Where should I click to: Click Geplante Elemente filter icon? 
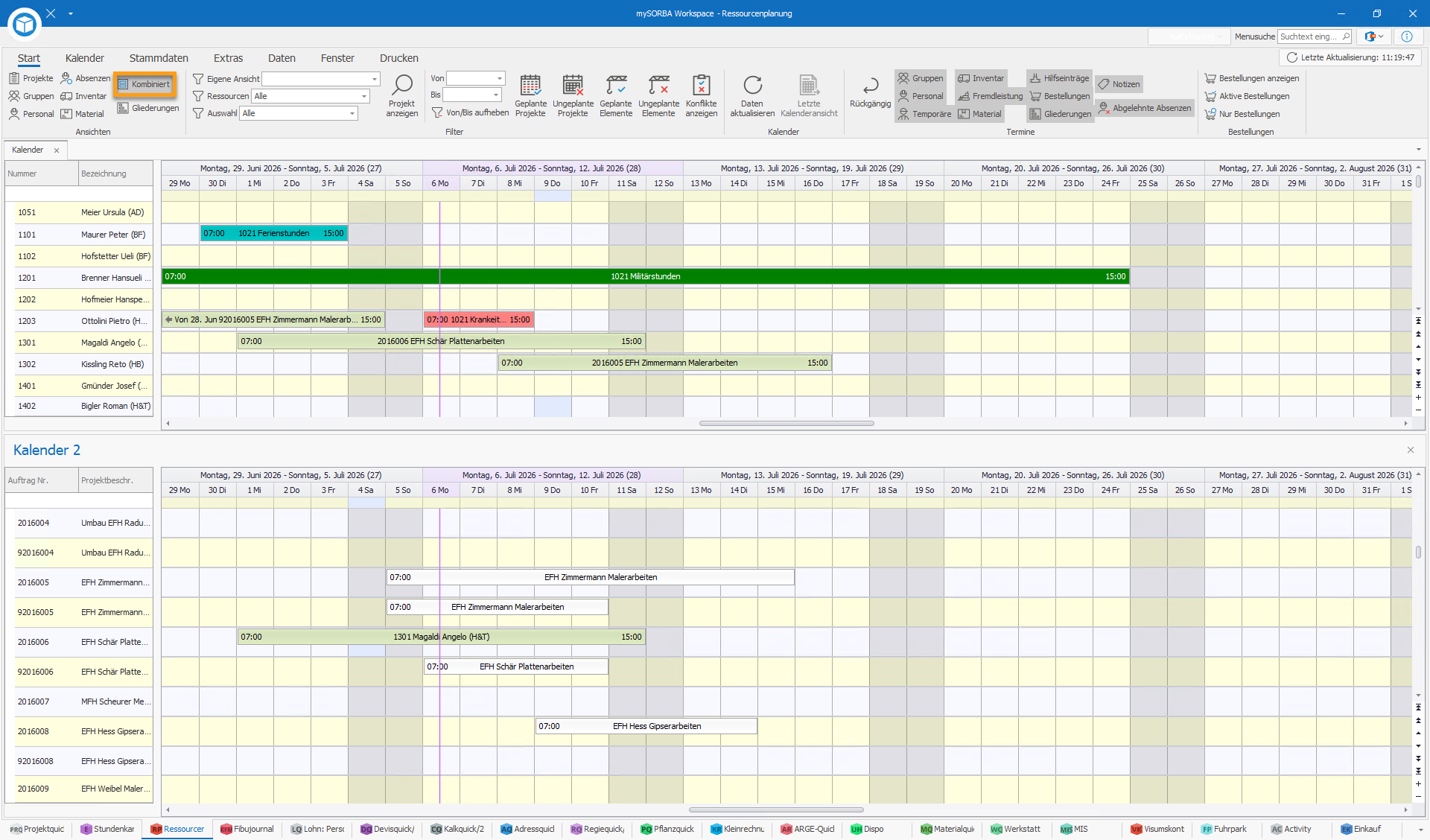[x=616, y=95]
